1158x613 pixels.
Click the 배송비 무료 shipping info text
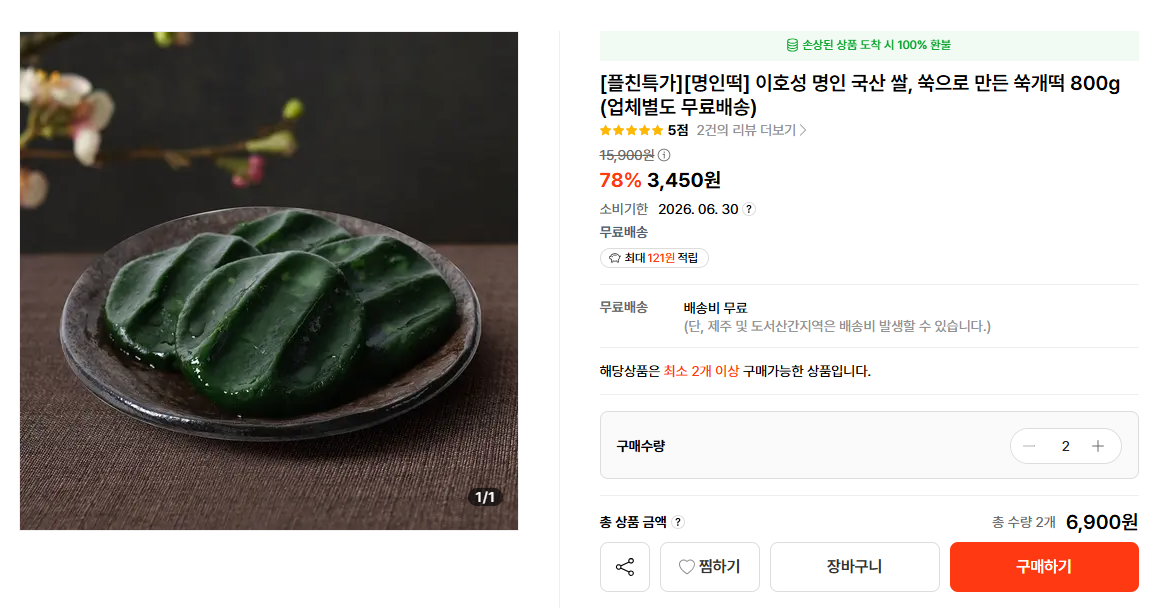715,308
